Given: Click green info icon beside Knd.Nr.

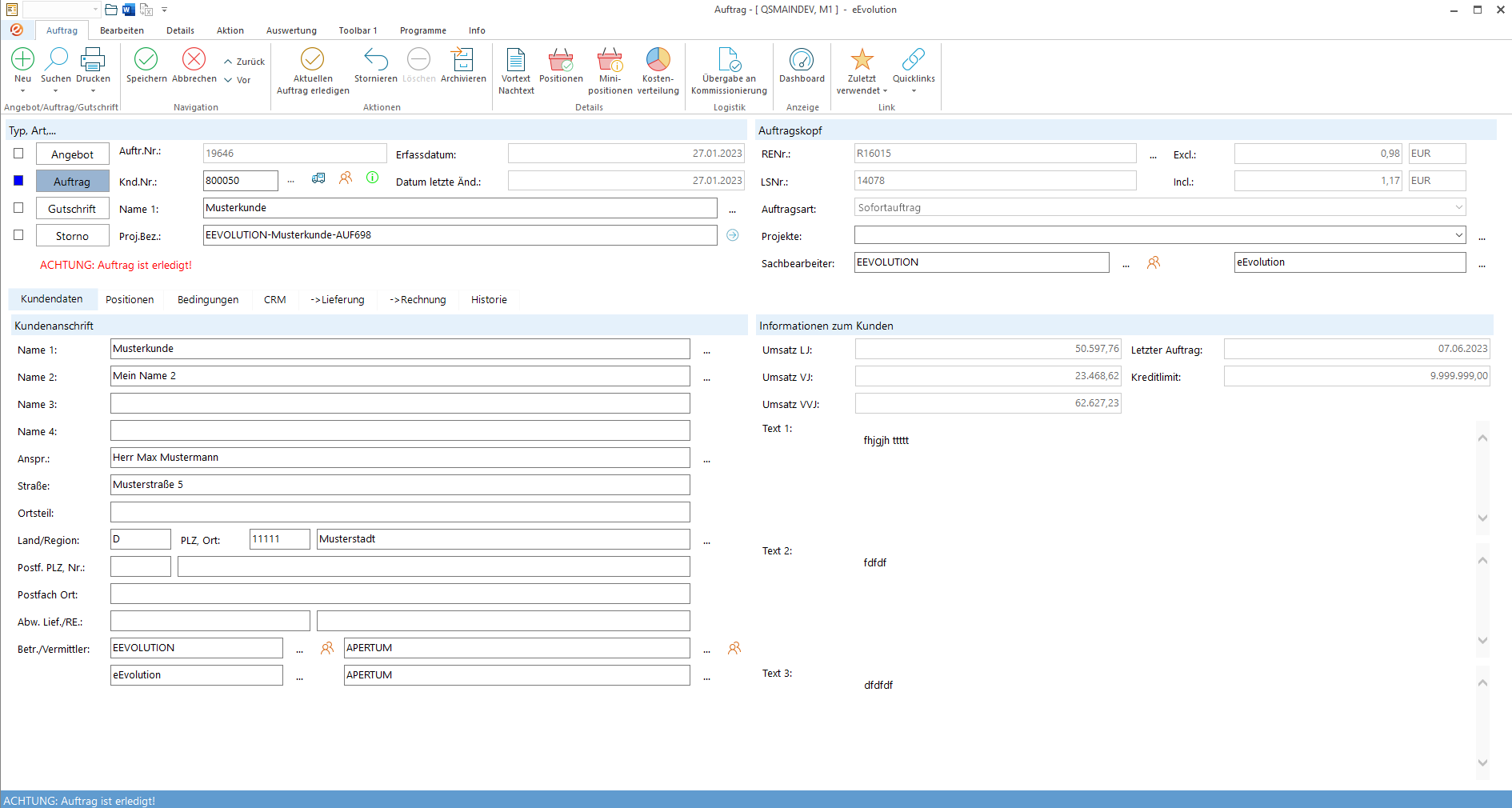Looking at the screenshot, I should click(x=373, y=178).
